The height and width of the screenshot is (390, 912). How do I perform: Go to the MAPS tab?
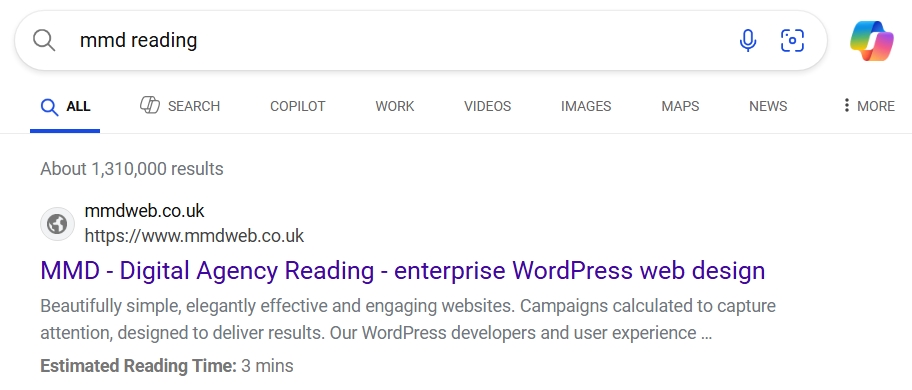pyautogui.click(x=680, y=106)
